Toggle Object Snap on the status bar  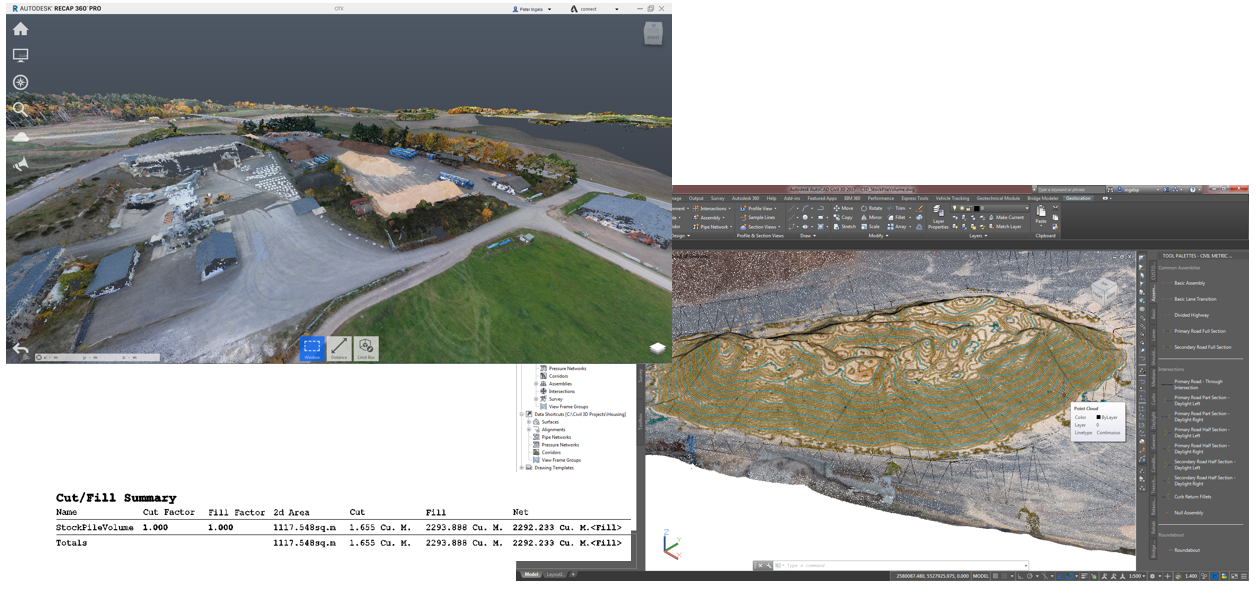(x=1069, y=576)
